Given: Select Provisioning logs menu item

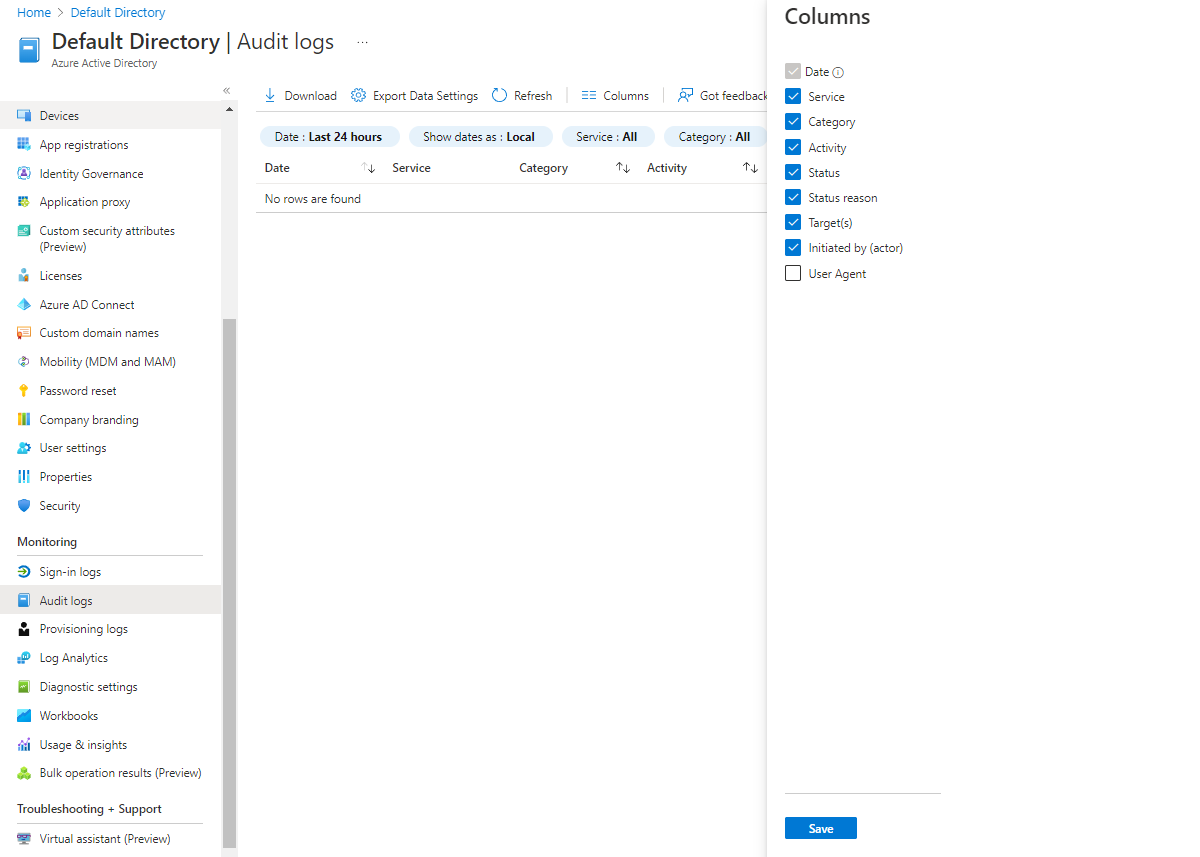Looking at the screenshot, I should point(110,629).
